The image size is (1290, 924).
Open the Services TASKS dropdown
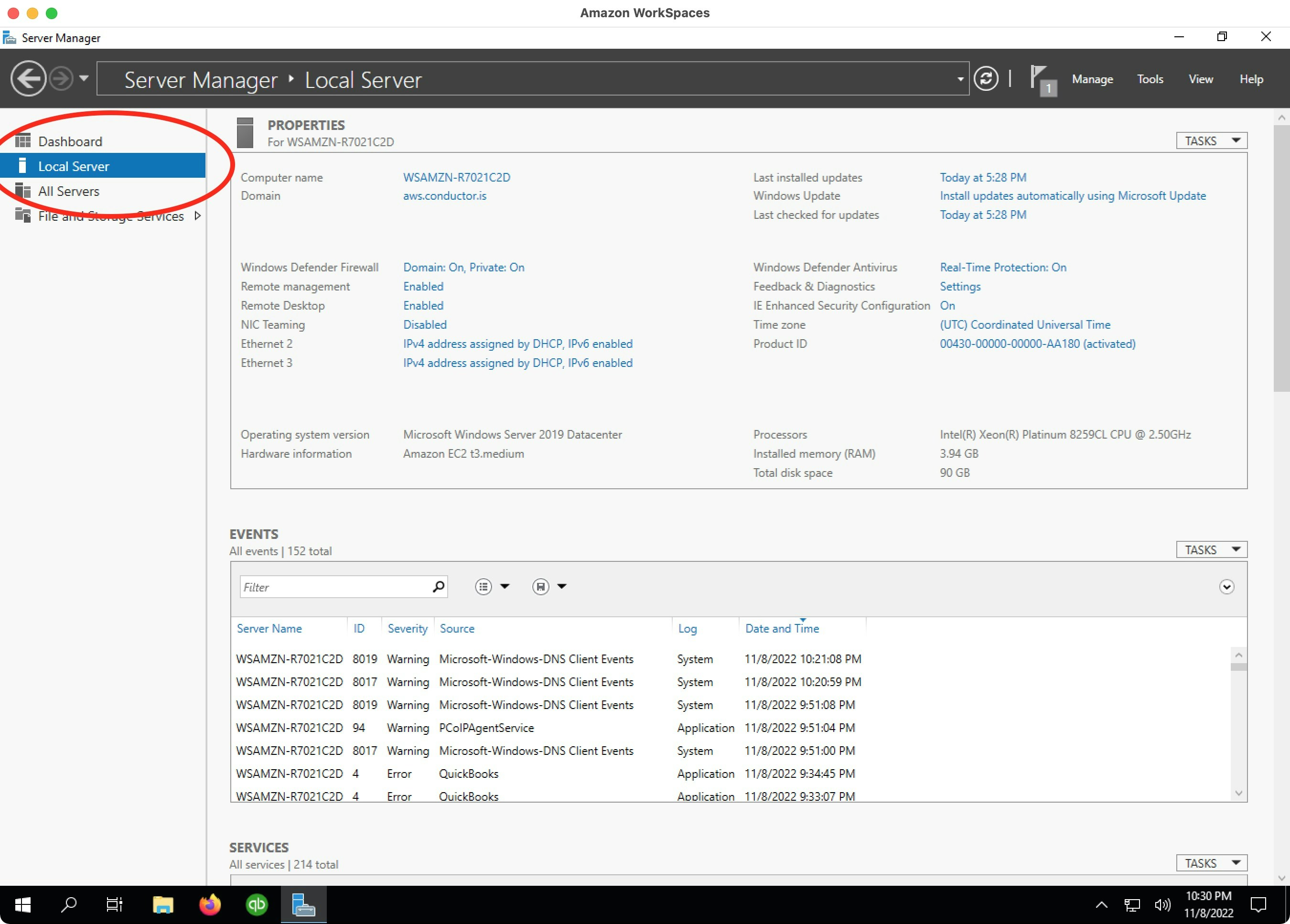(x=1211, y=862)
